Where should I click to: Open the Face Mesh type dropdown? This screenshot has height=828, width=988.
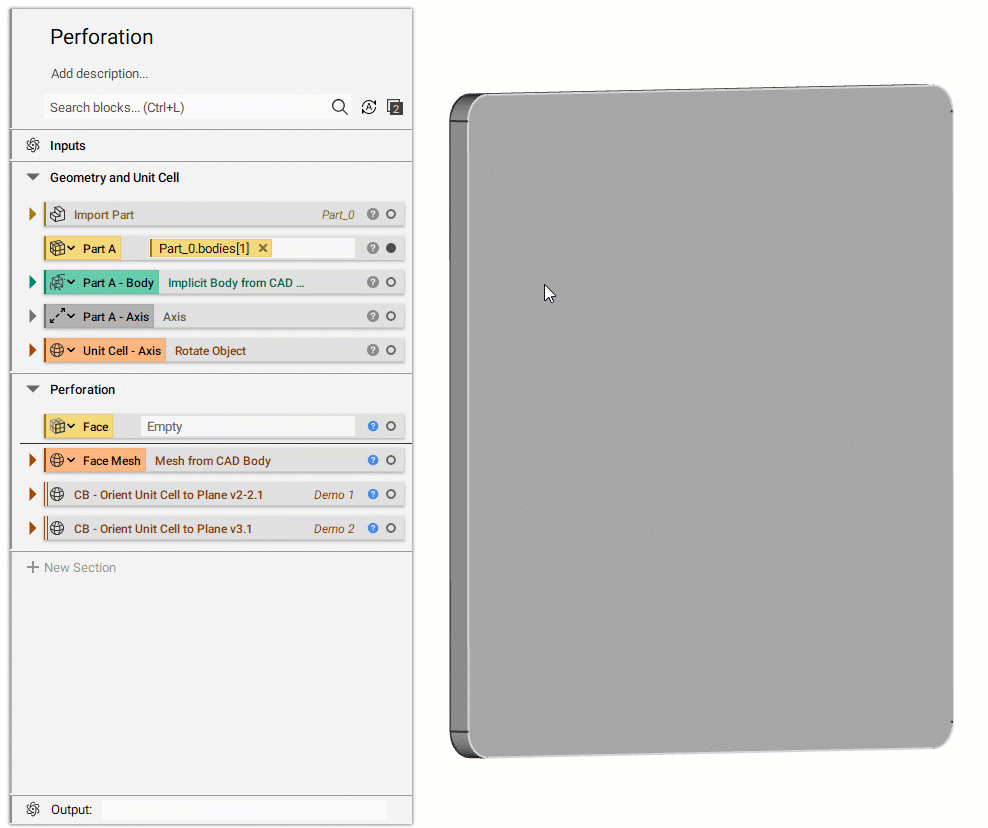coord(71,461)
